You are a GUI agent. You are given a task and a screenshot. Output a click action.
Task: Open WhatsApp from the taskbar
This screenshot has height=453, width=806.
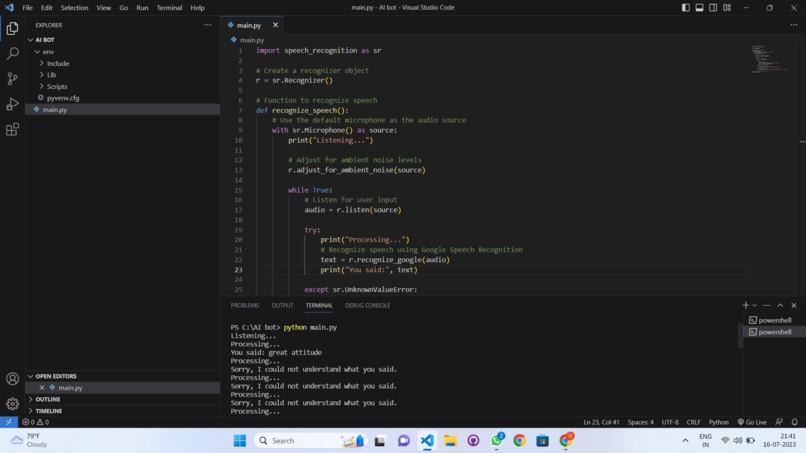497,441
